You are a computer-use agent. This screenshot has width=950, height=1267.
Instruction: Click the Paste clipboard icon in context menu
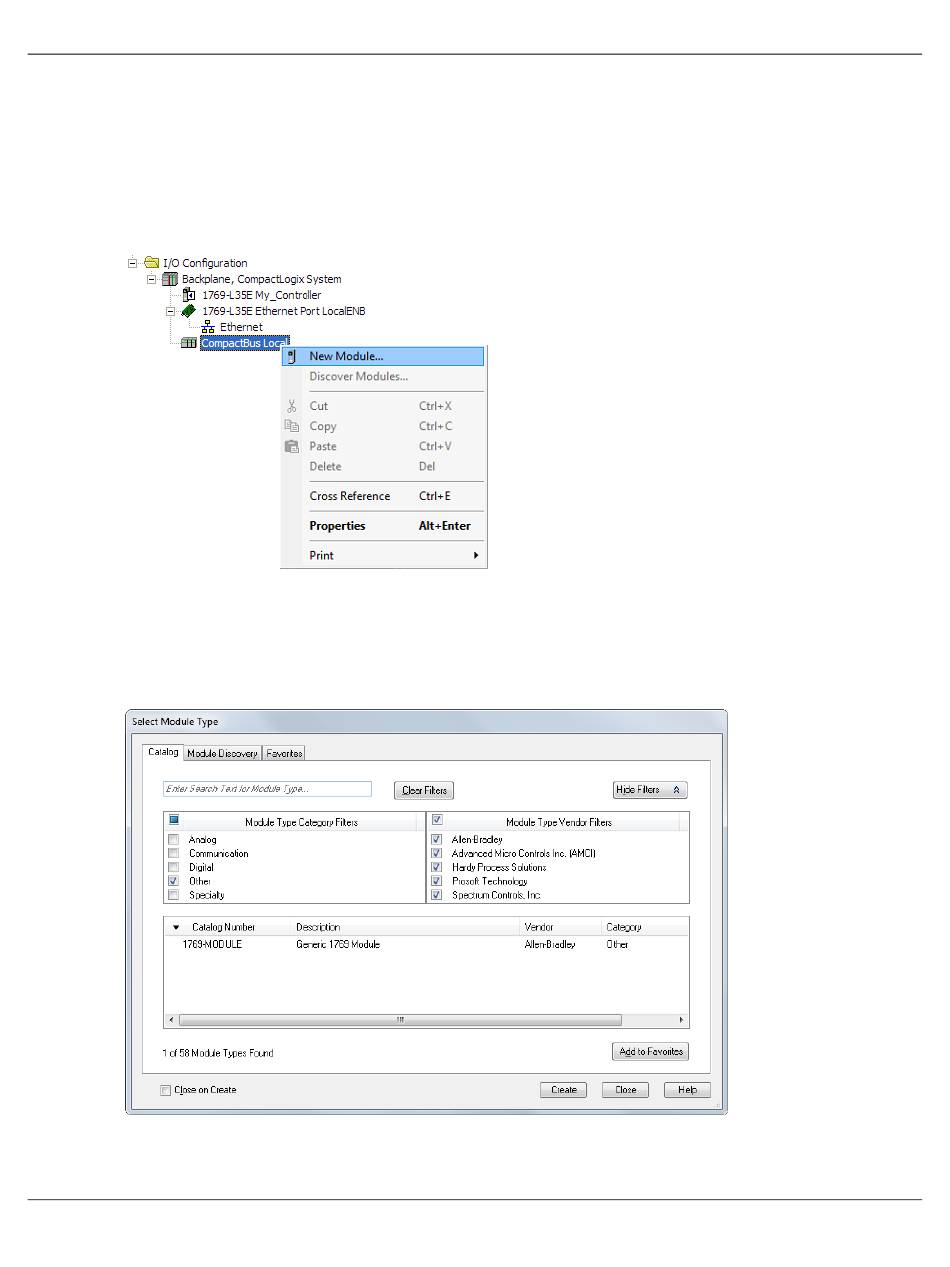tap(292, 446)
